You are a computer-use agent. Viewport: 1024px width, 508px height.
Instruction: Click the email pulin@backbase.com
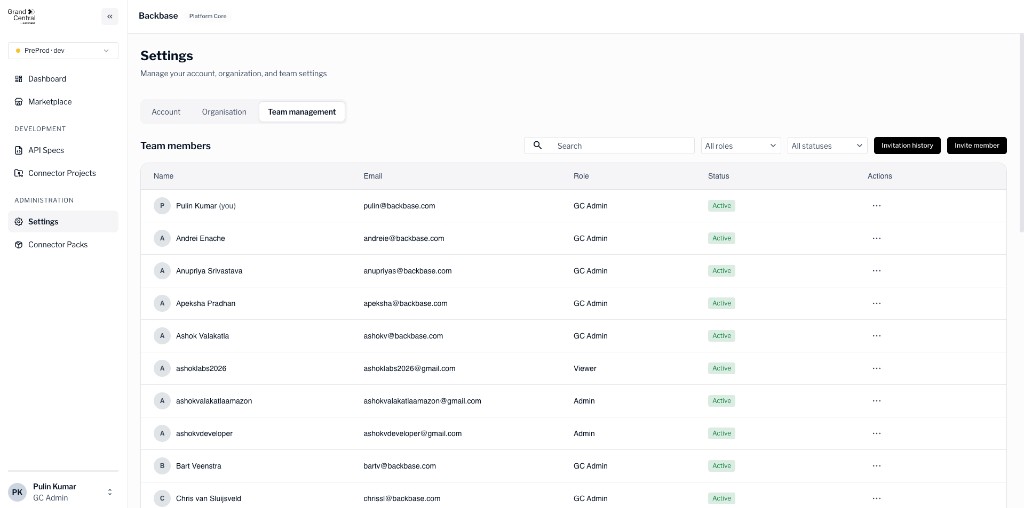coord(399,206)
